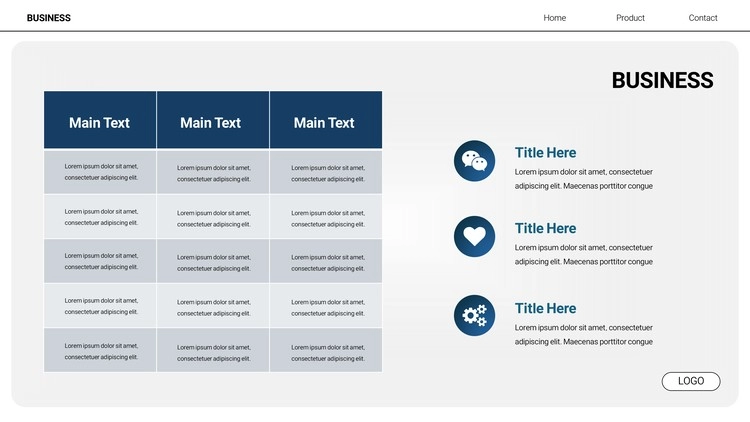
Task: Click the Title Here beside the heart icon
Action: (x=545, y=228)
